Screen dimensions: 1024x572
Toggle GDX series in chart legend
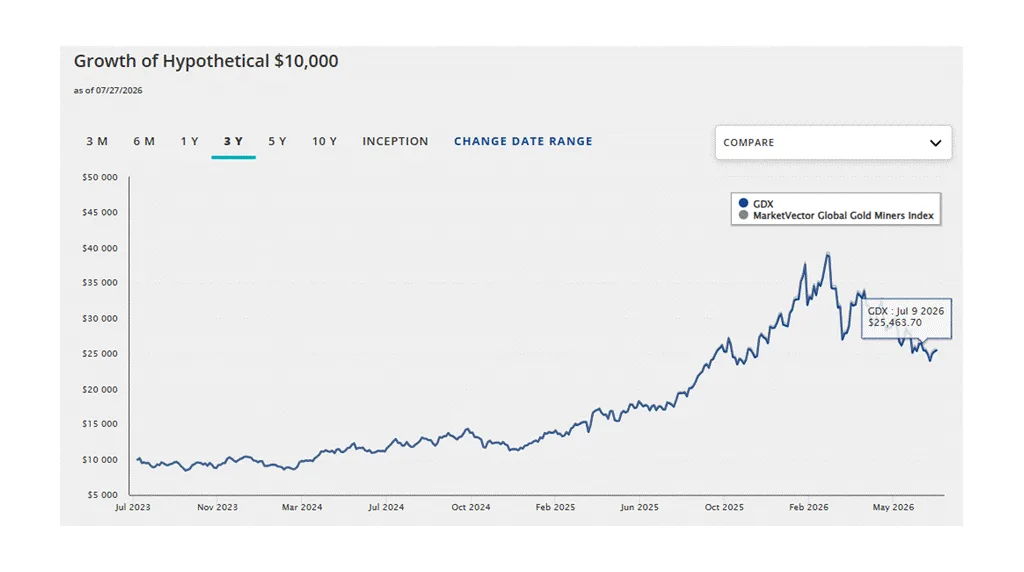click(x=756, y=204)
